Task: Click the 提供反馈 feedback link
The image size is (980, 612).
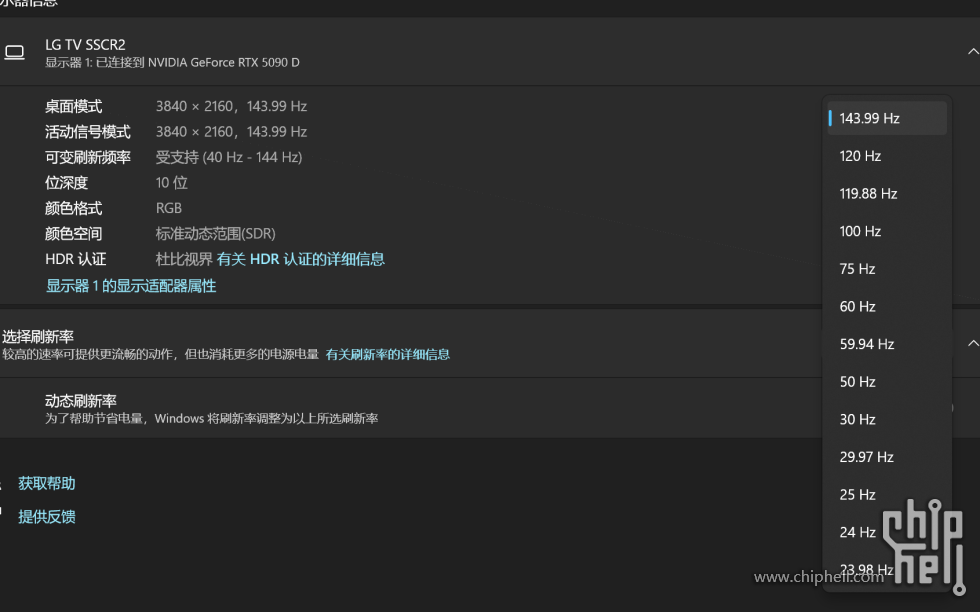Action: tap(47, 517)
